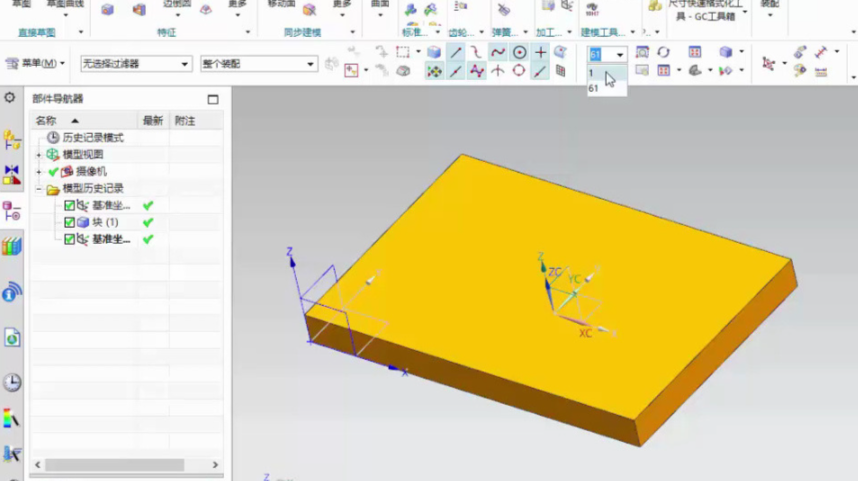Collapse the 模型历史记录 folder node
Viewport: 858px width, 481px height.
[x=39, y=189]
